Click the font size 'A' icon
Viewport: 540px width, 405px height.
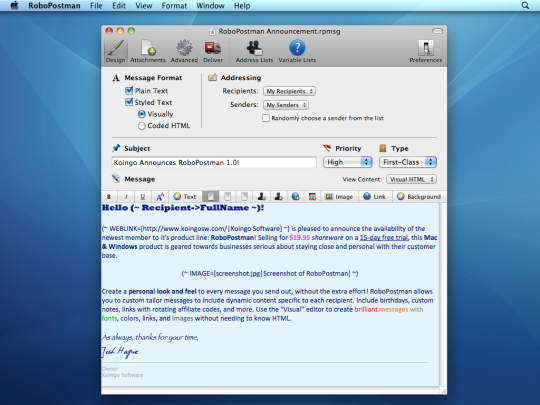click(160, 197)
